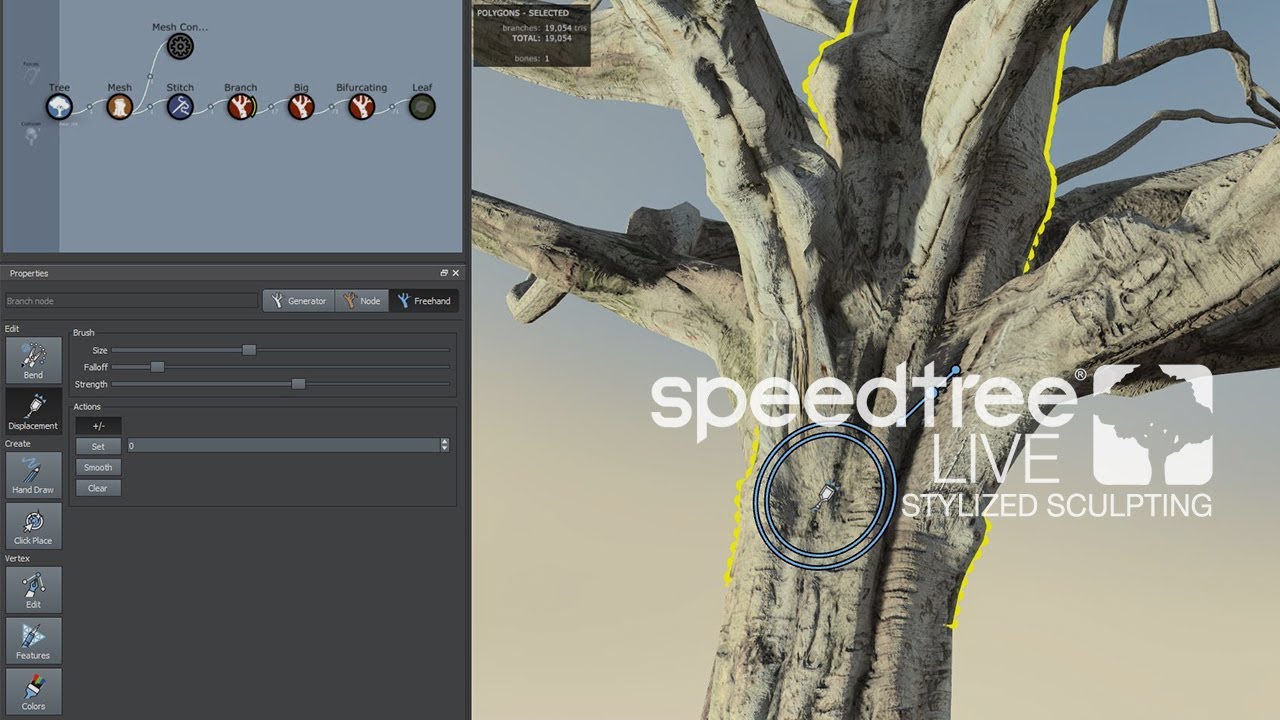Click the Smooth action button

(98, 467)
